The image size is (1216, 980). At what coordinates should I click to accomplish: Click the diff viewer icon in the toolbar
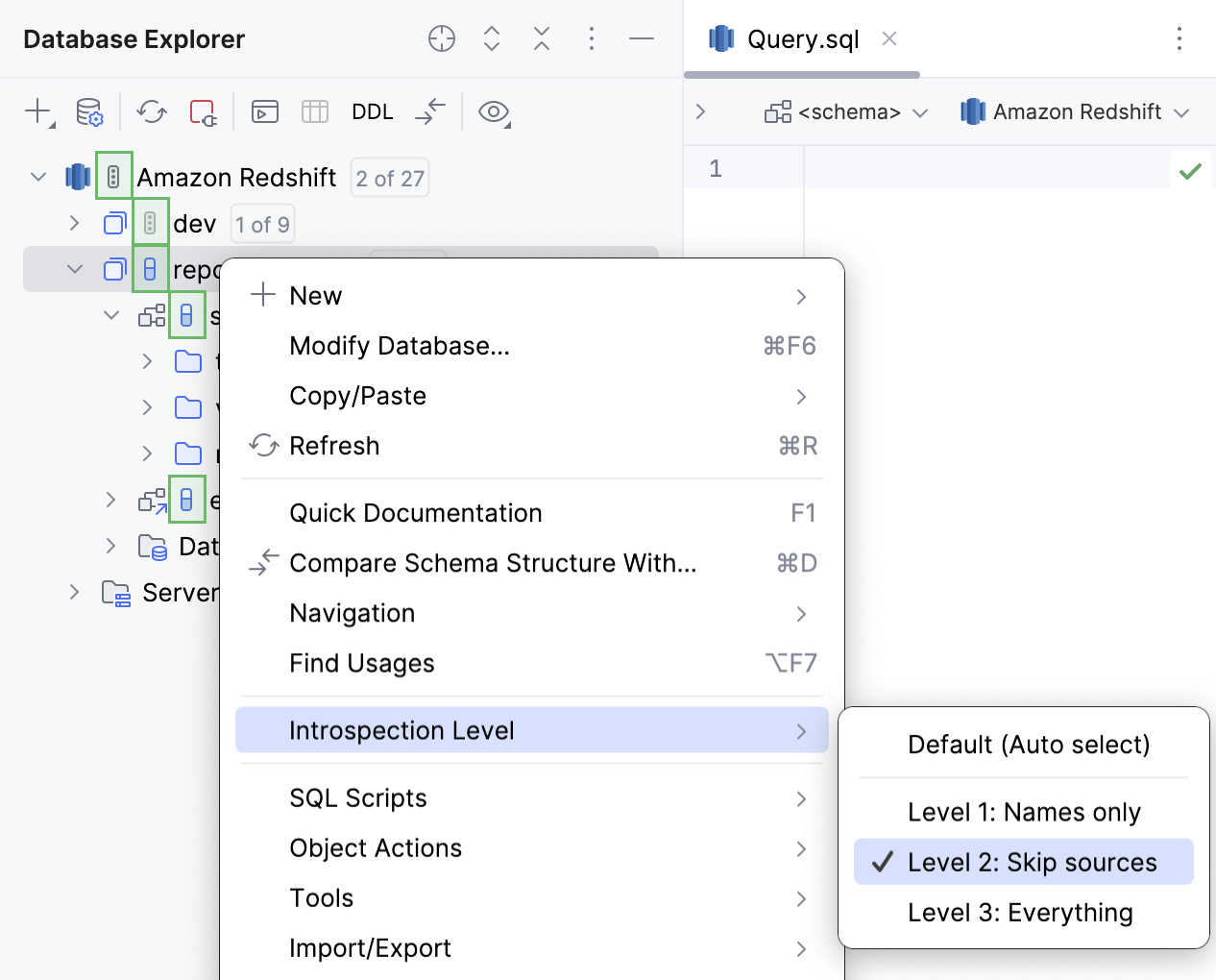coord(429,112)
